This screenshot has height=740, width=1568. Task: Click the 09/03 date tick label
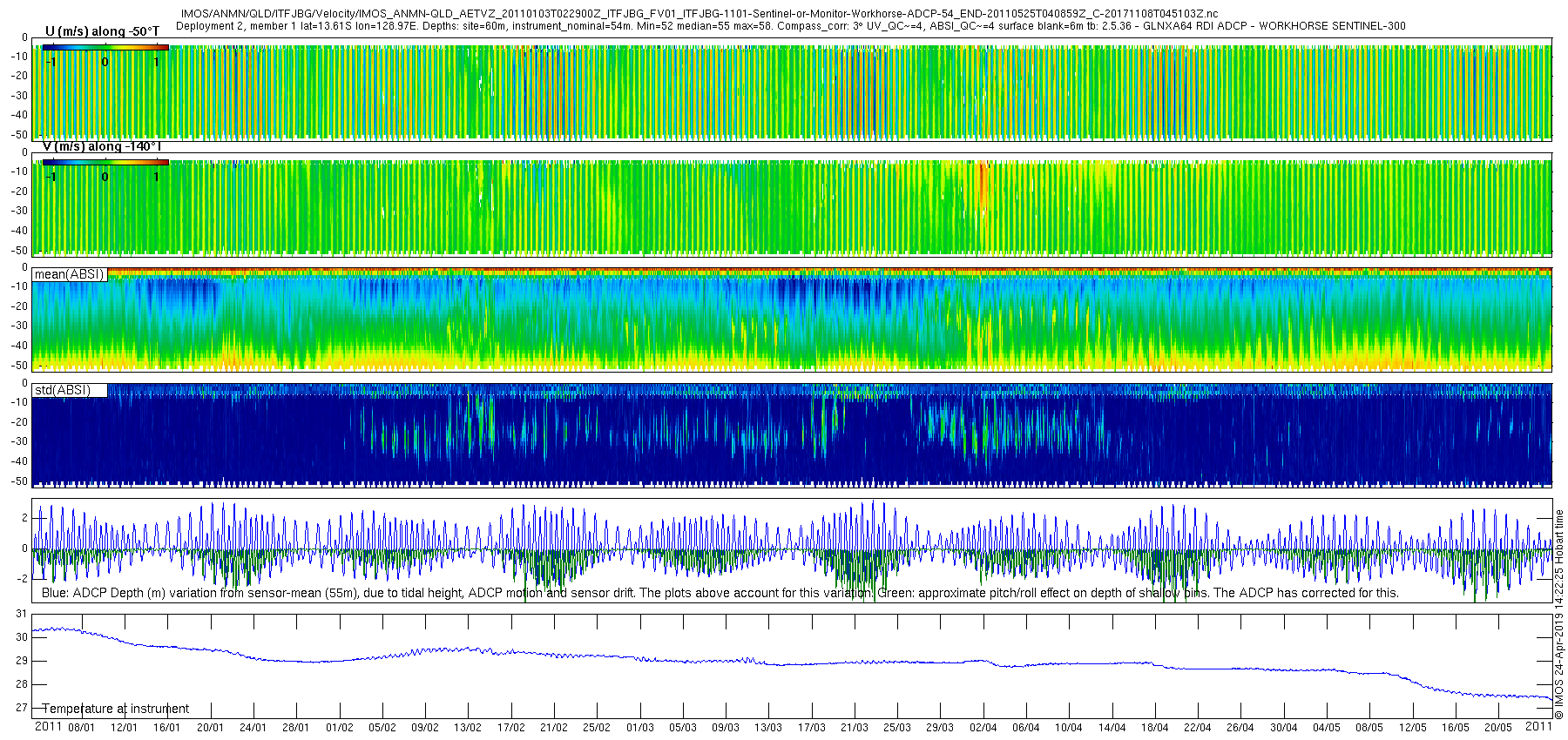tap(726, 728)
